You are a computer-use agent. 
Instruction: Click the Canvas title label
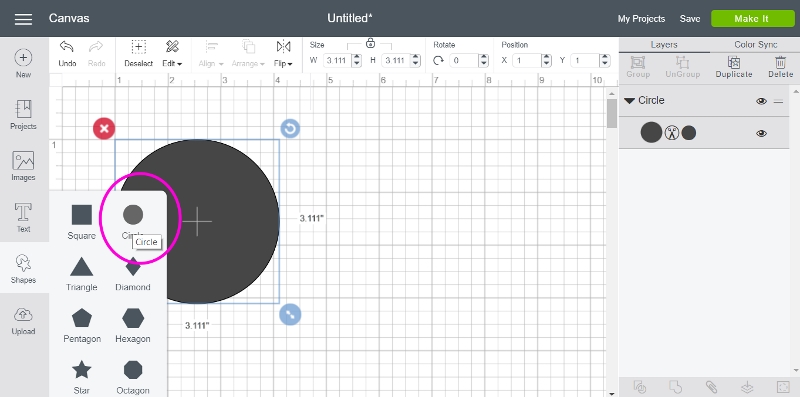pos(69,18)
